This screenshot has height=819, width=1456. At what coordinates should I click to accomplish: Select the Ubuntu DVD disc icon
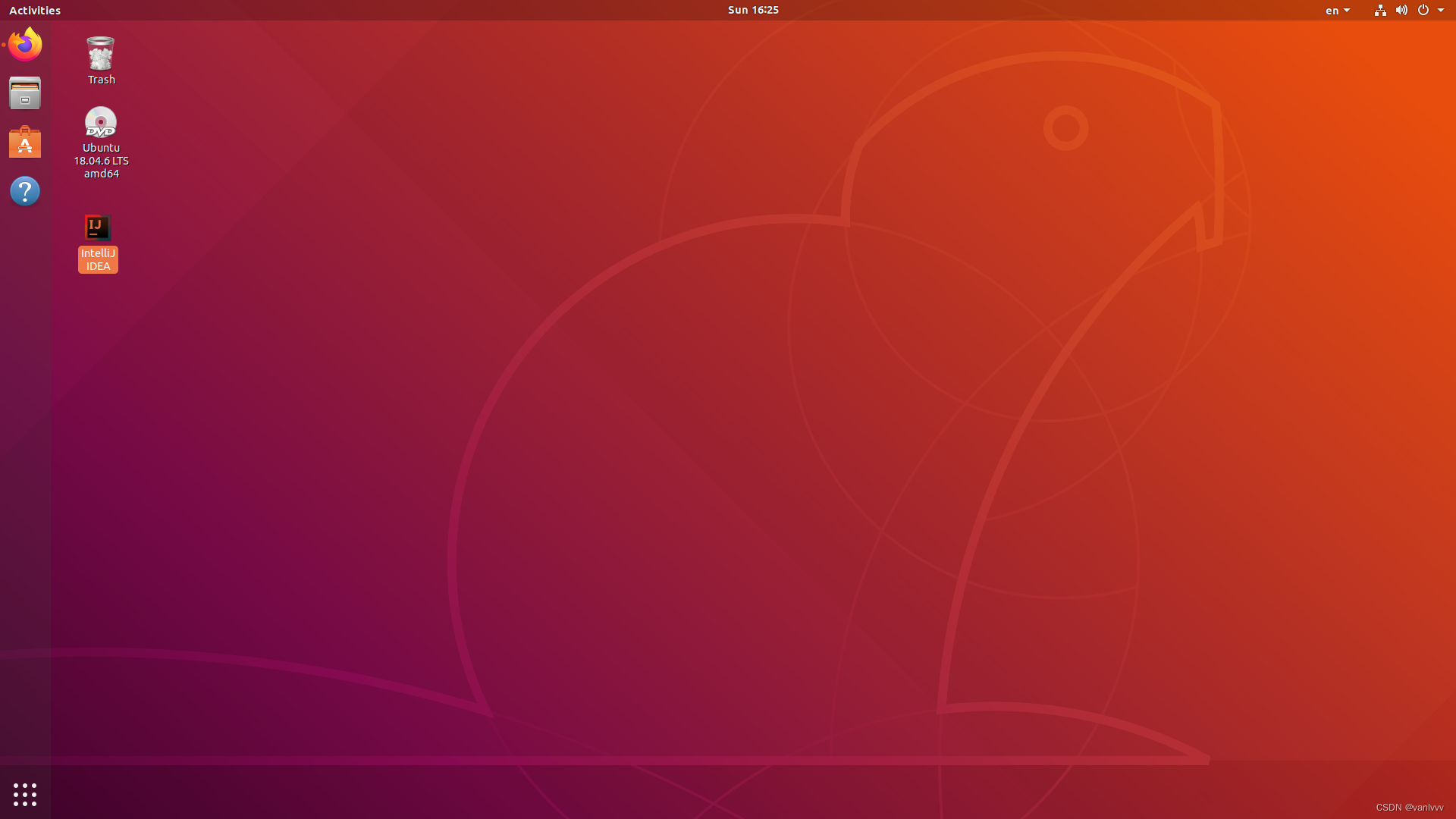coord(100,122)
